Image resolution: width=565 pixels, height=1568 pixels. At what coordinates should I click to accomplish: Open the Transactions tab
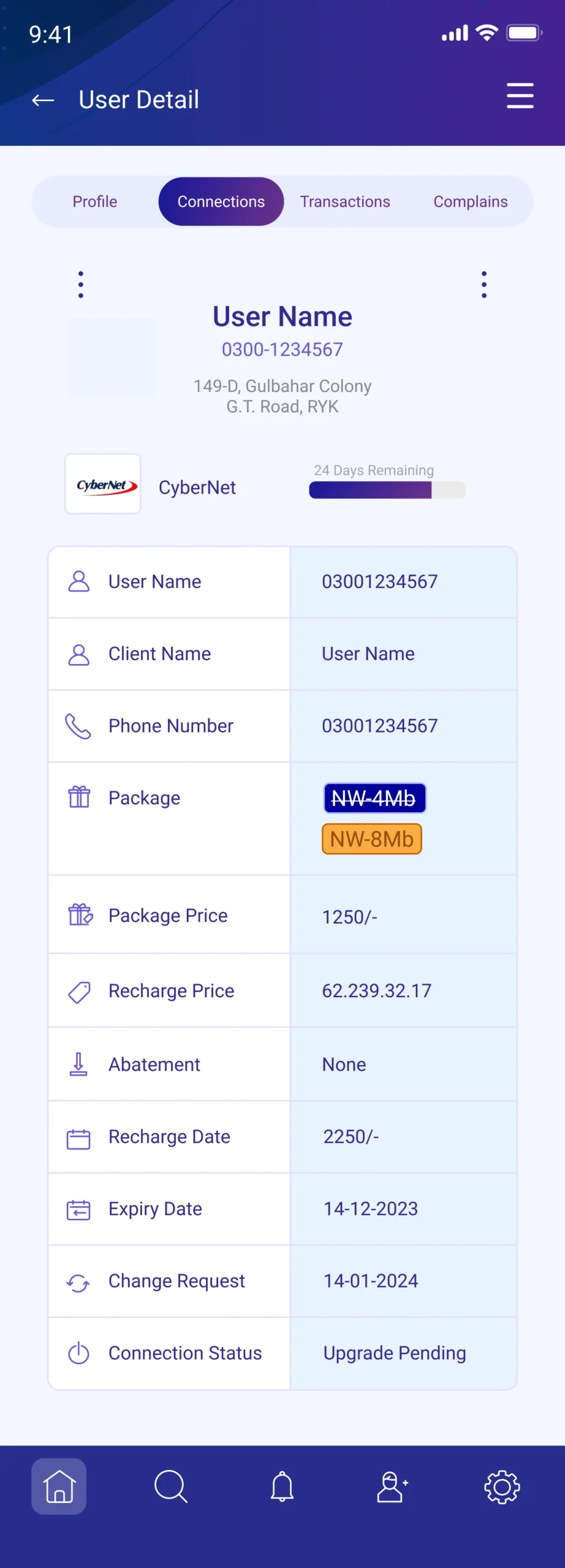tap(345, 202)
